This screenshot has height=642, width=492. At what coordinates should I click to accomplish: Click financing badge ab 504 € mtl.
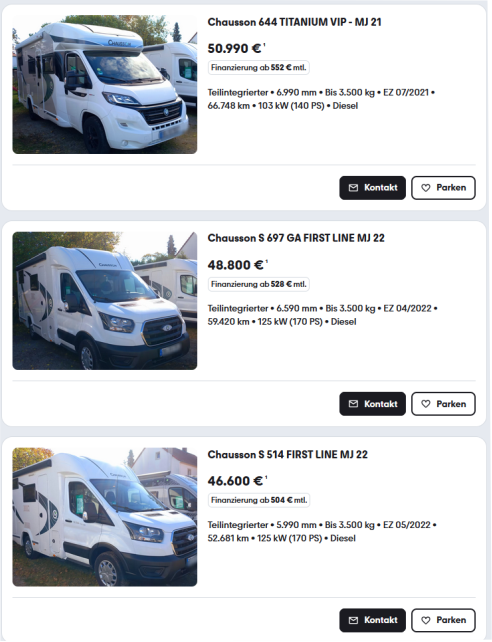coord(259,500)
